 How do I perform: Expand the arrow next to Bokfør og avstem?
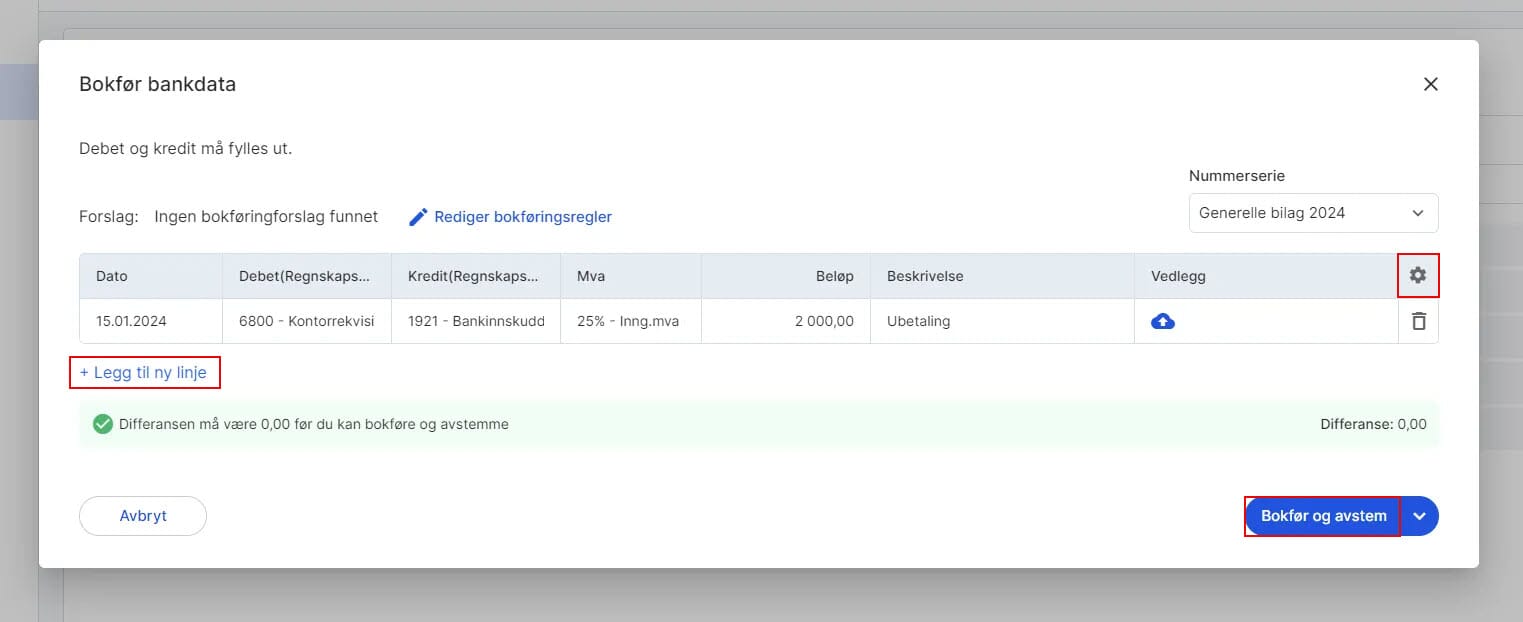[x=1419, y=516]
